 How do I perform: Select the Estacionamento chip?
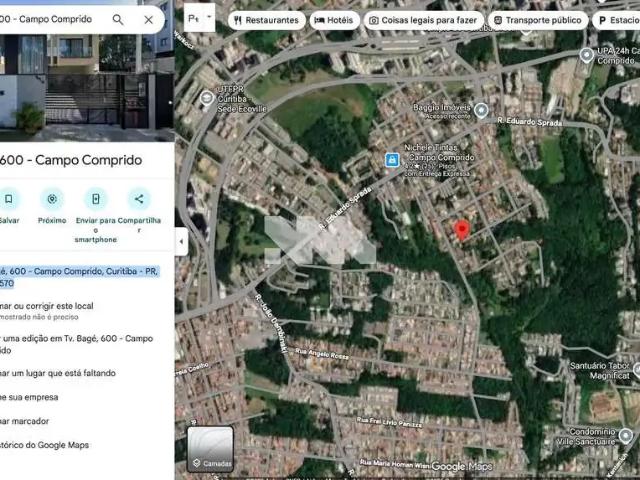[616, 20]
